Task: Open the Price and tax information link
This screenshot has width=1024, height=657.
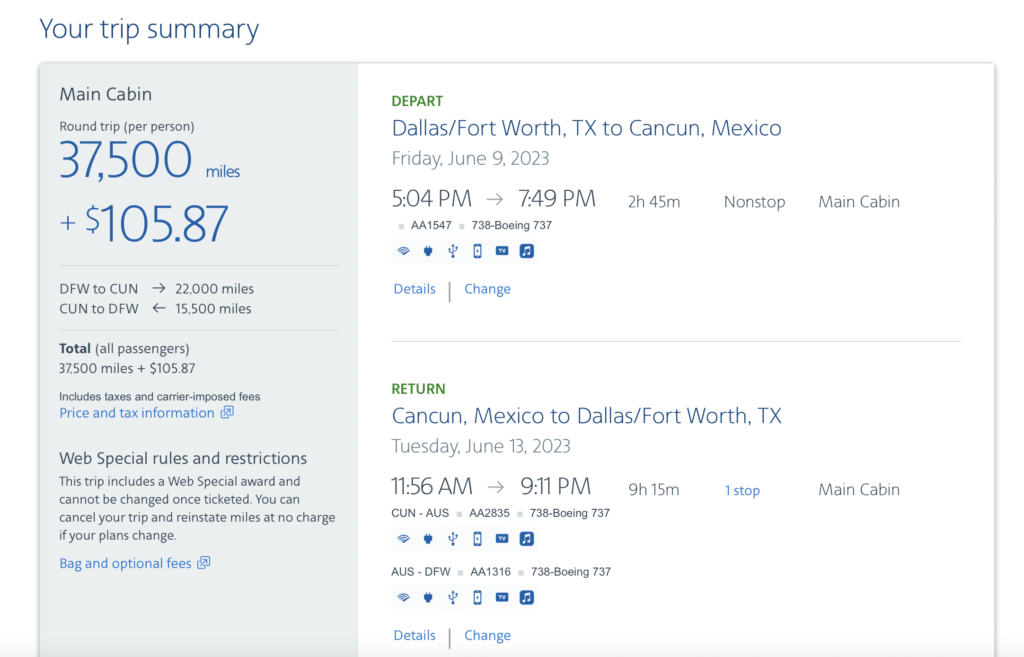Action: [x=137, y=413]
